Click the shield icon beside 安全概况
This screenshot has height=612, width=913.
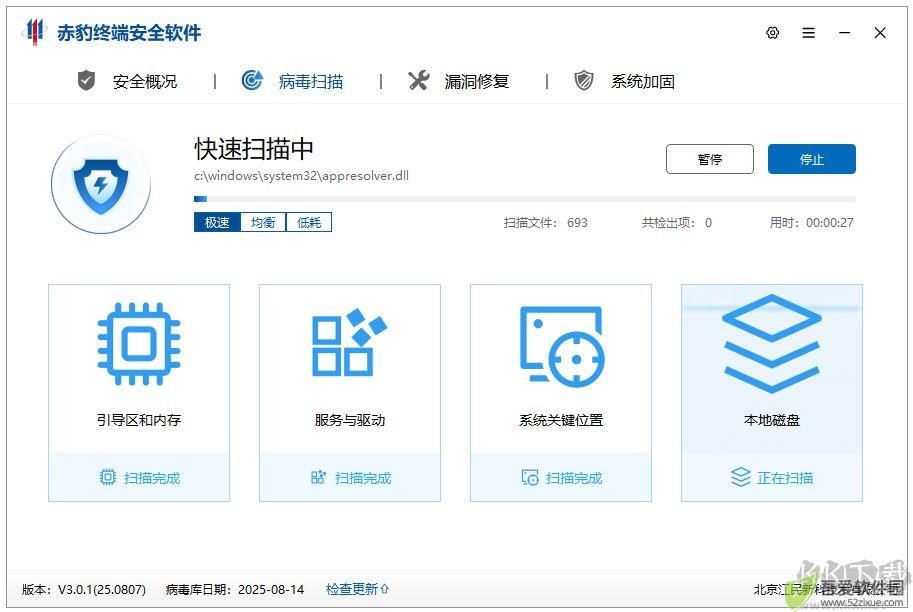pos(86,80)
